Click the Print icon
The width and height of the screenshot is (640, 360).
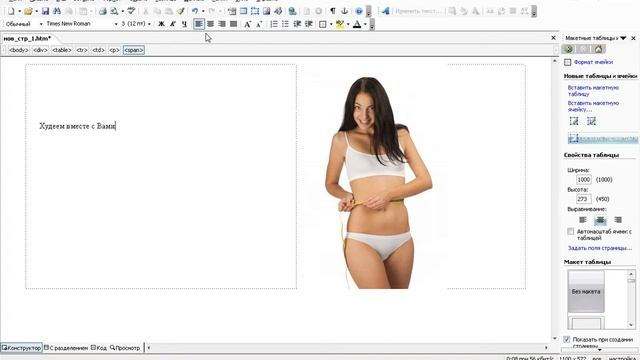103,11
